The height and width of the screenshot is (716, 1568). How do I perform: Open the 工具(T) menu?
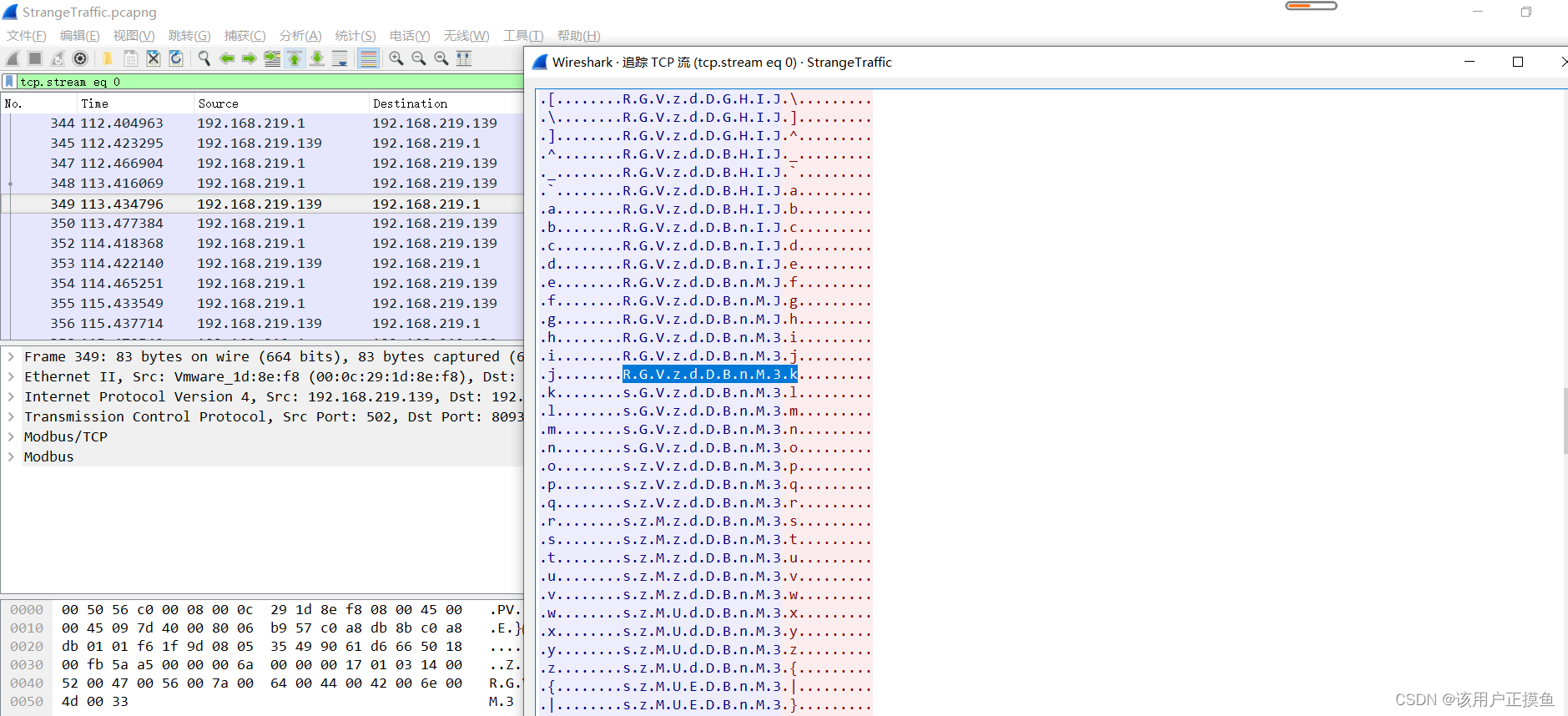pos(523,35)
